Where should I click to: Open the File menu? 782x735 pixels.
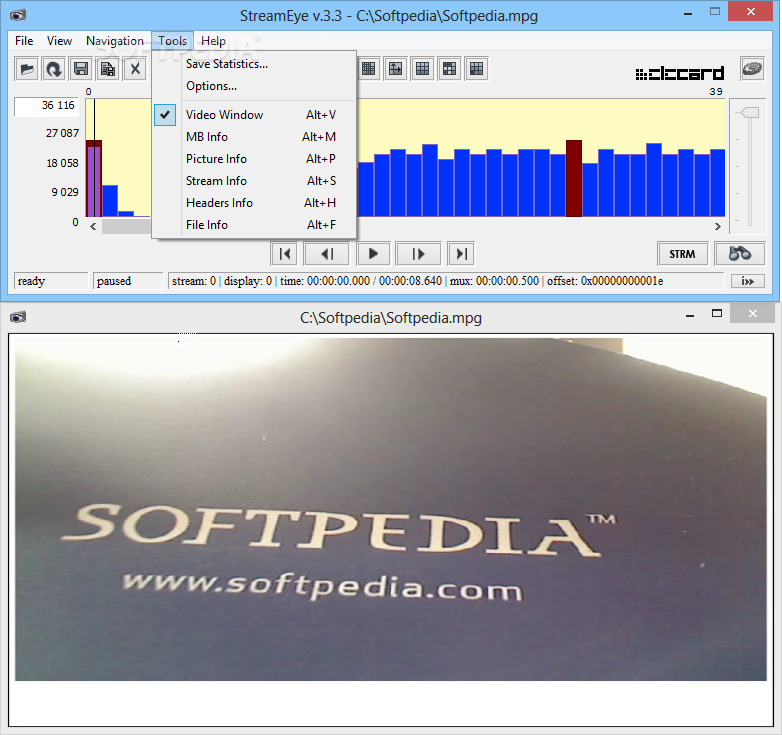pyautogui.click(x=24, y=41)
